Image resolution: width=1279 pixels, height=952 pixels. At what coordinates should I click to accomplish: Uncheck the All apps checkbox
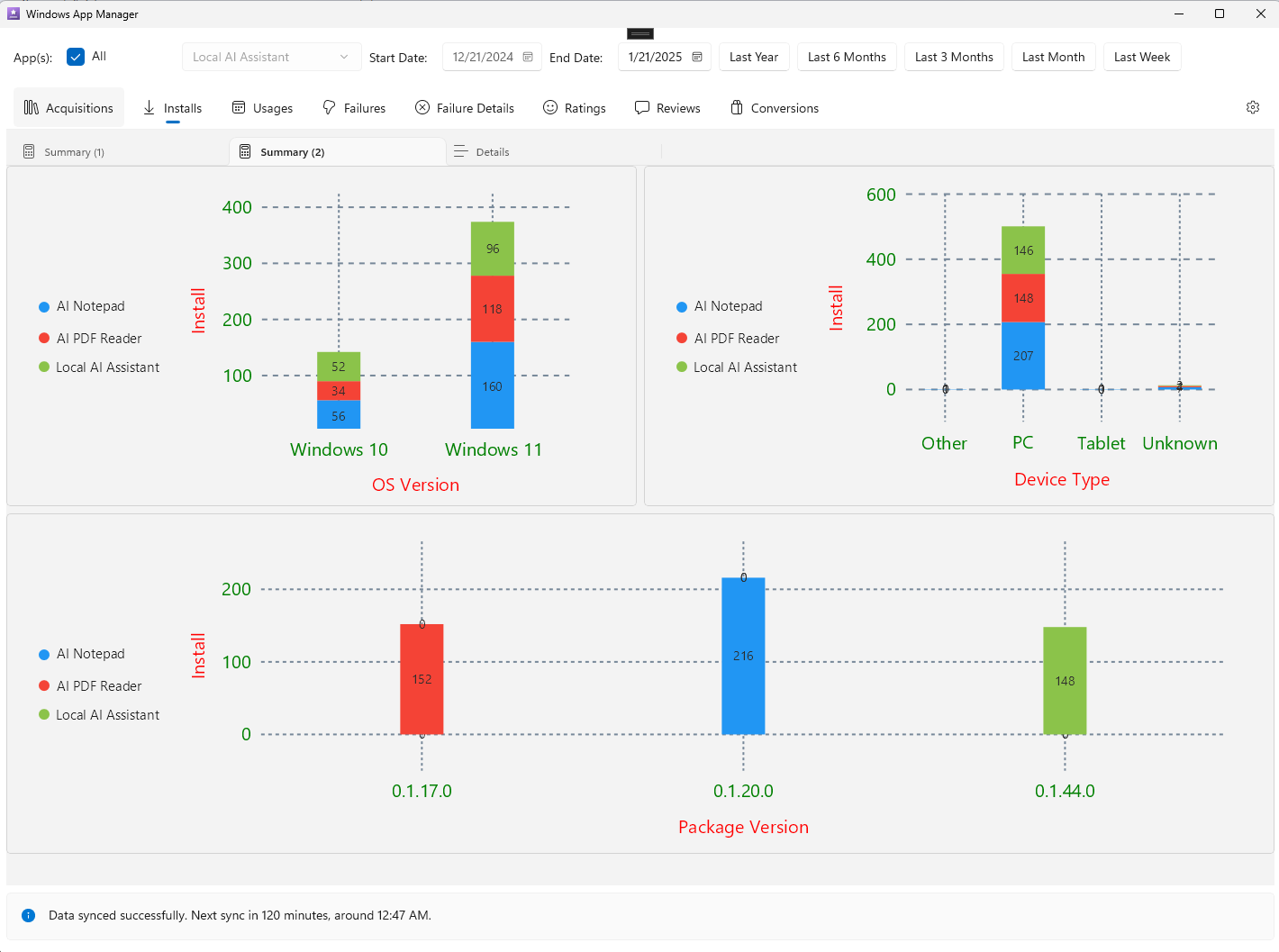click(76, 57)
